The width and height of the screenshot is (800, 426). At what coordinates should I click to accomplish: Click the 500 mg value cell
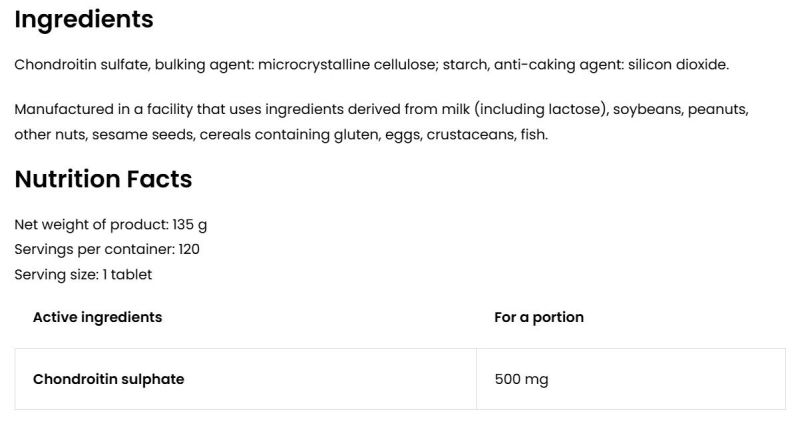click(x=521, y=379)
